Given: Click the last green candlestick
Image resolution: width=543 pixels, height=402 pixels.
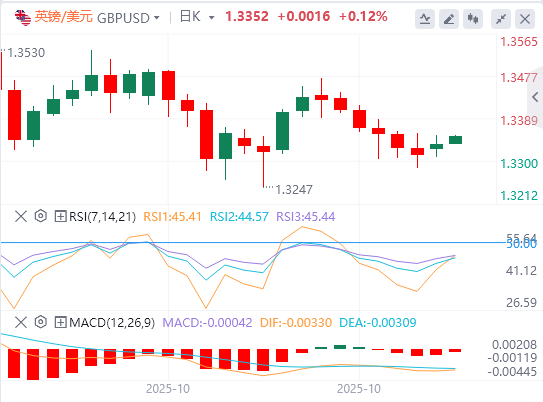Looking at the screenshot, I should point(455,140).
